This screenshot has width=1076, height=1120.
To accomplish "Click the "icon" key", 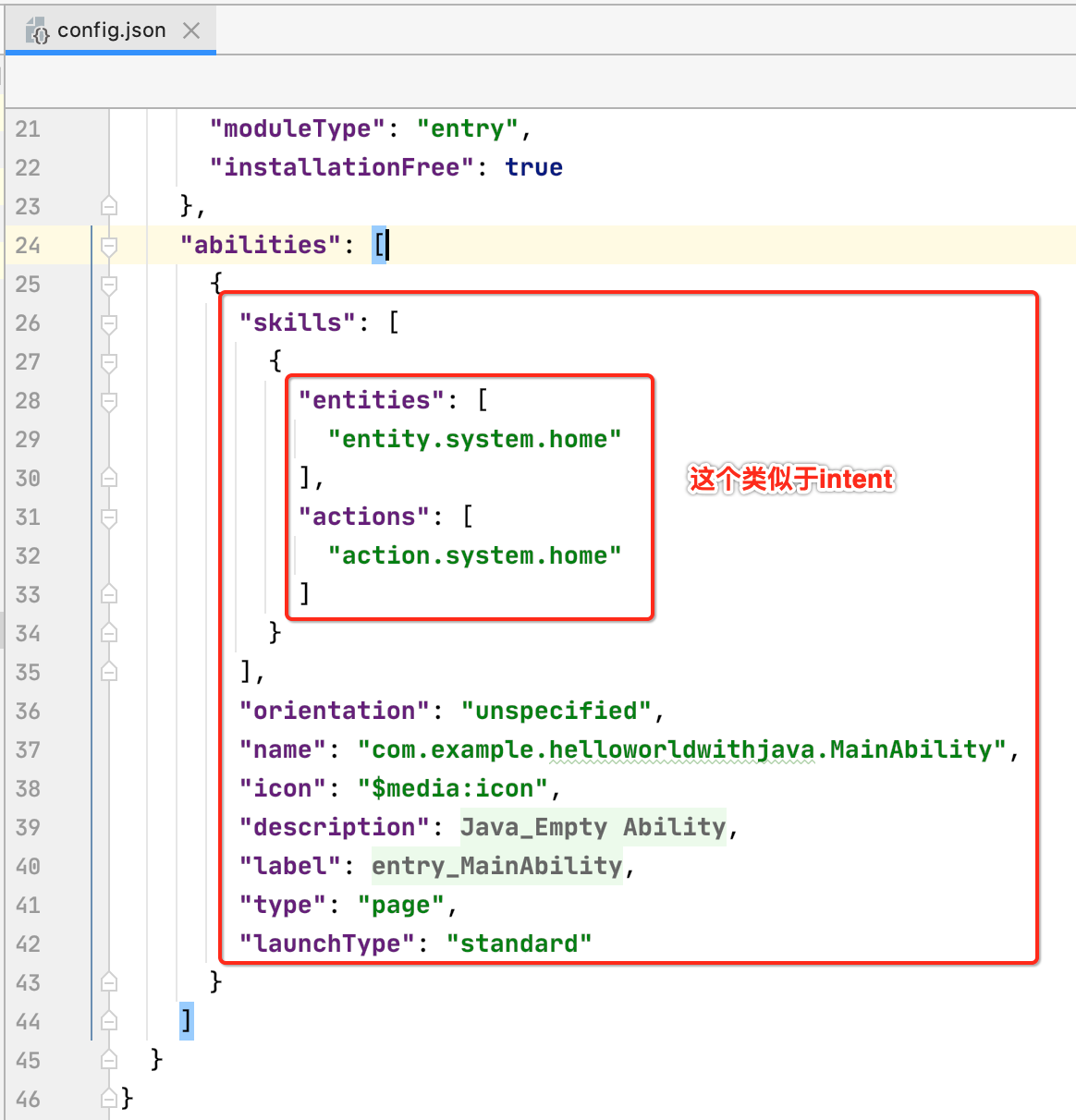I will click(x=283, y=788).
